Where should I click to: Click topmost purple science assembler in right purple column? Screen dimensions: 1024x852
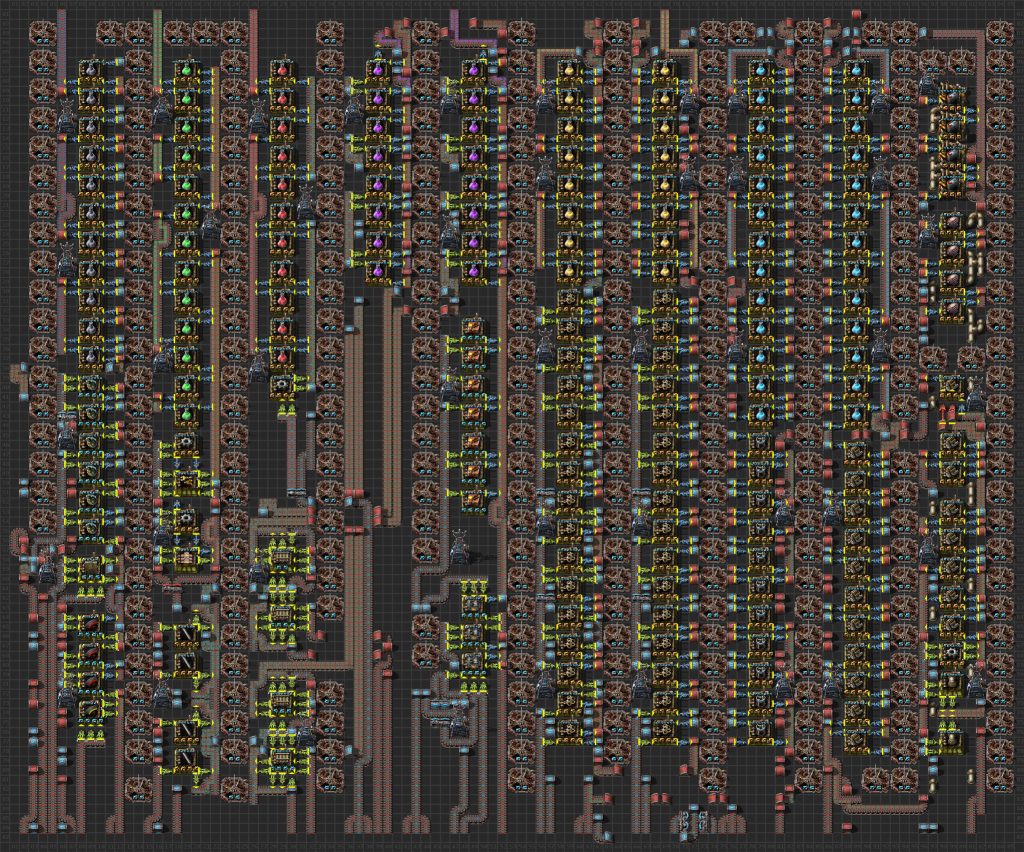click(x=473, y=70)
